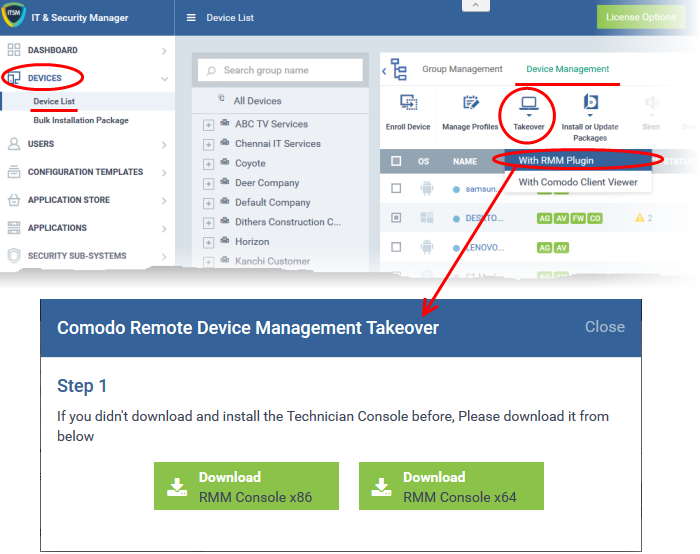
Task: Select the ABC TV Services group
Action: point(271,124)
